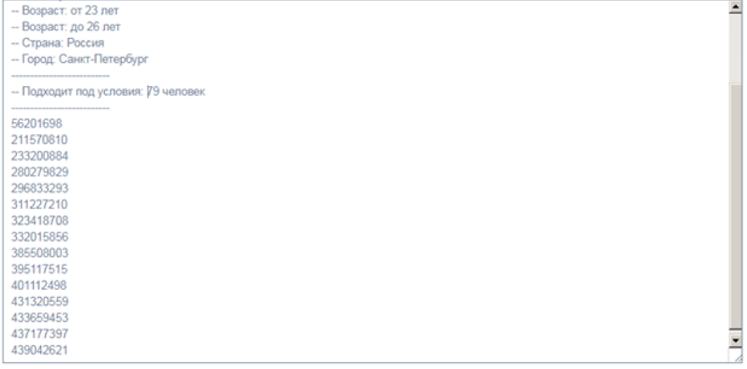Click the vertical scrollbar thumb
747x369 pixels.
point(736,206)
